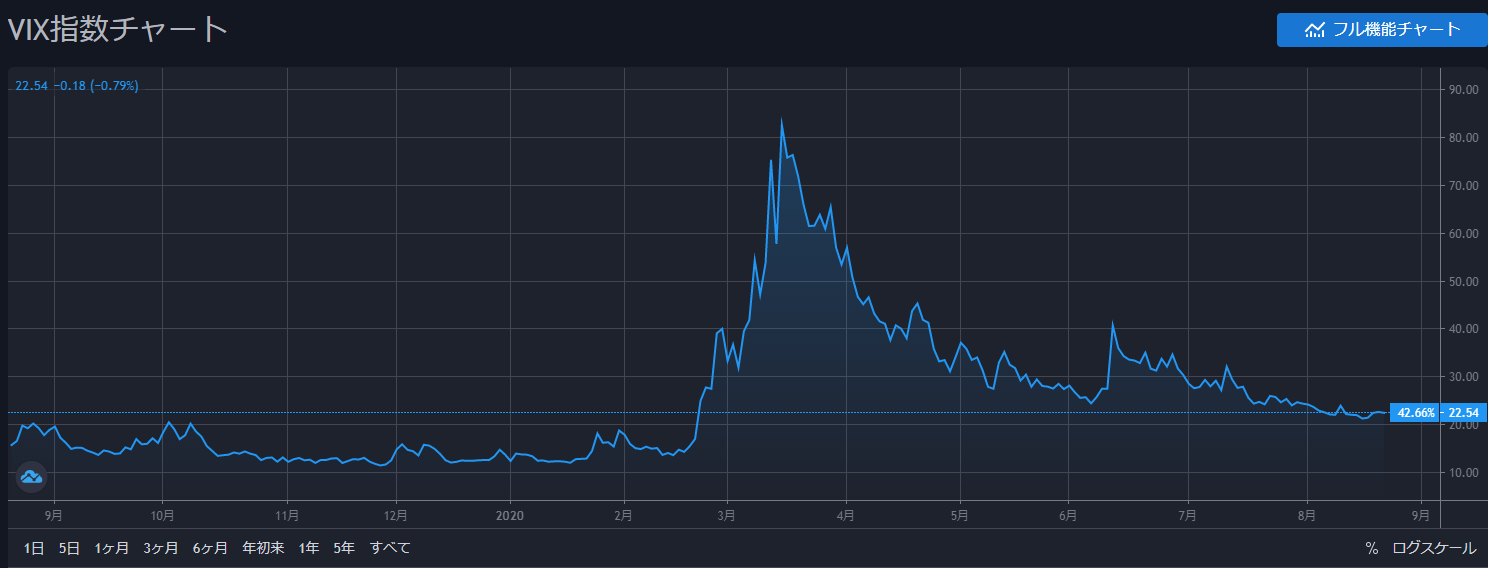Click the 2020 marker on time axis
This screenshot has width=1488, height=568.
(510, 516)
